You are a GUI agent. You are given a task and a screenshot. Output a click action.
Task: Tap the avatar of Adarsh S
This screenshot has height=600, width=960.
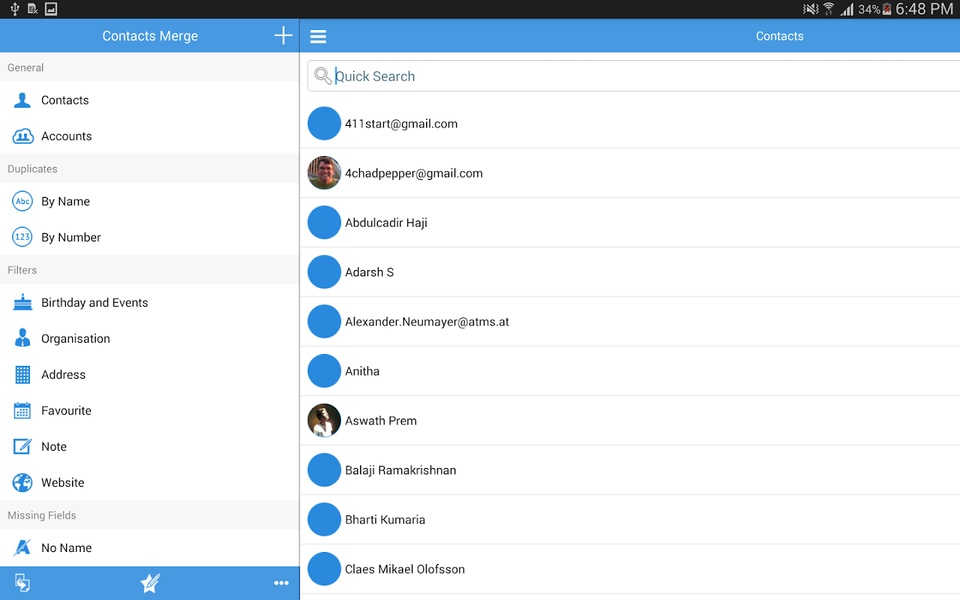[324, 272]
